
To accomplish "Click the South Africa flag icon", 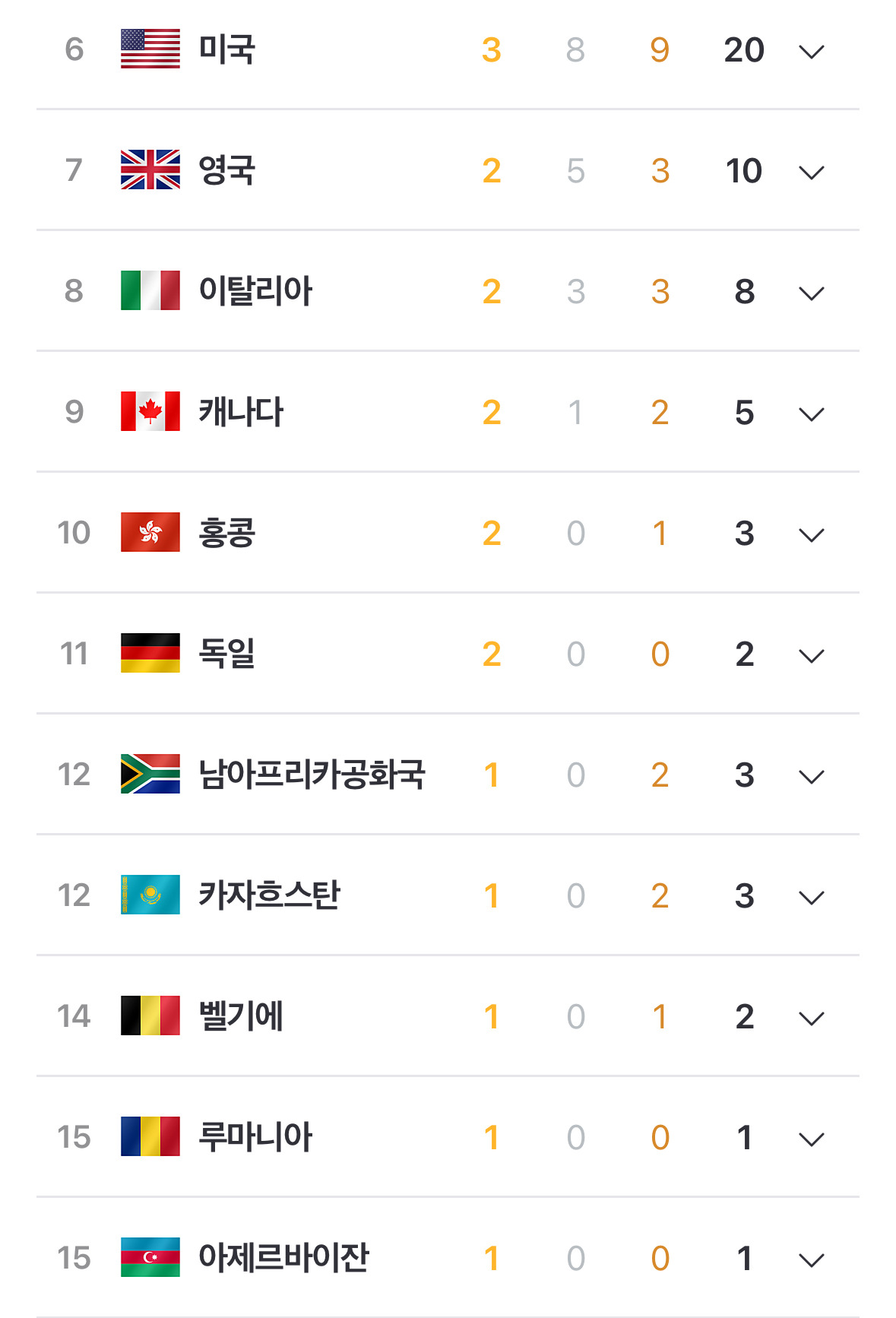I will click(x=150, y=774).
